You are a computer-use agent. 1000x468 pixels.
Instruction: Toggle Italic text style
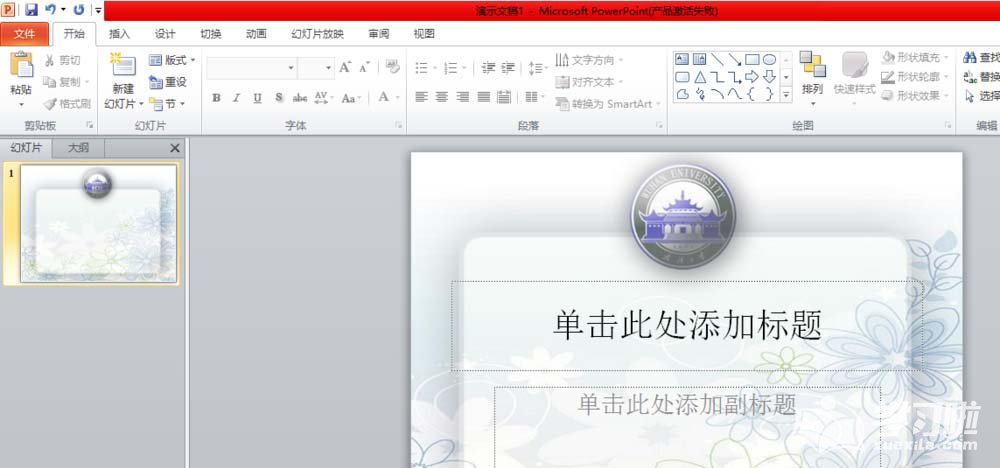[237, 98]
